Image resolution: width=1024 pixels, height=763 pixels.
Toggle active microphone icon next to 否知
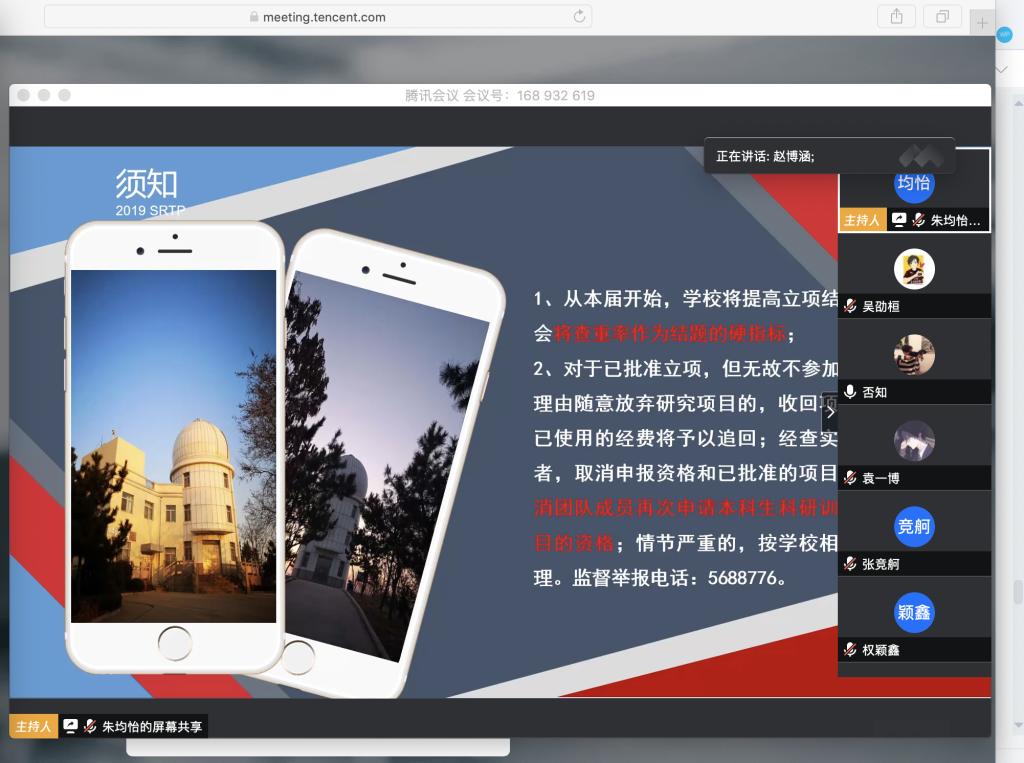850,392
